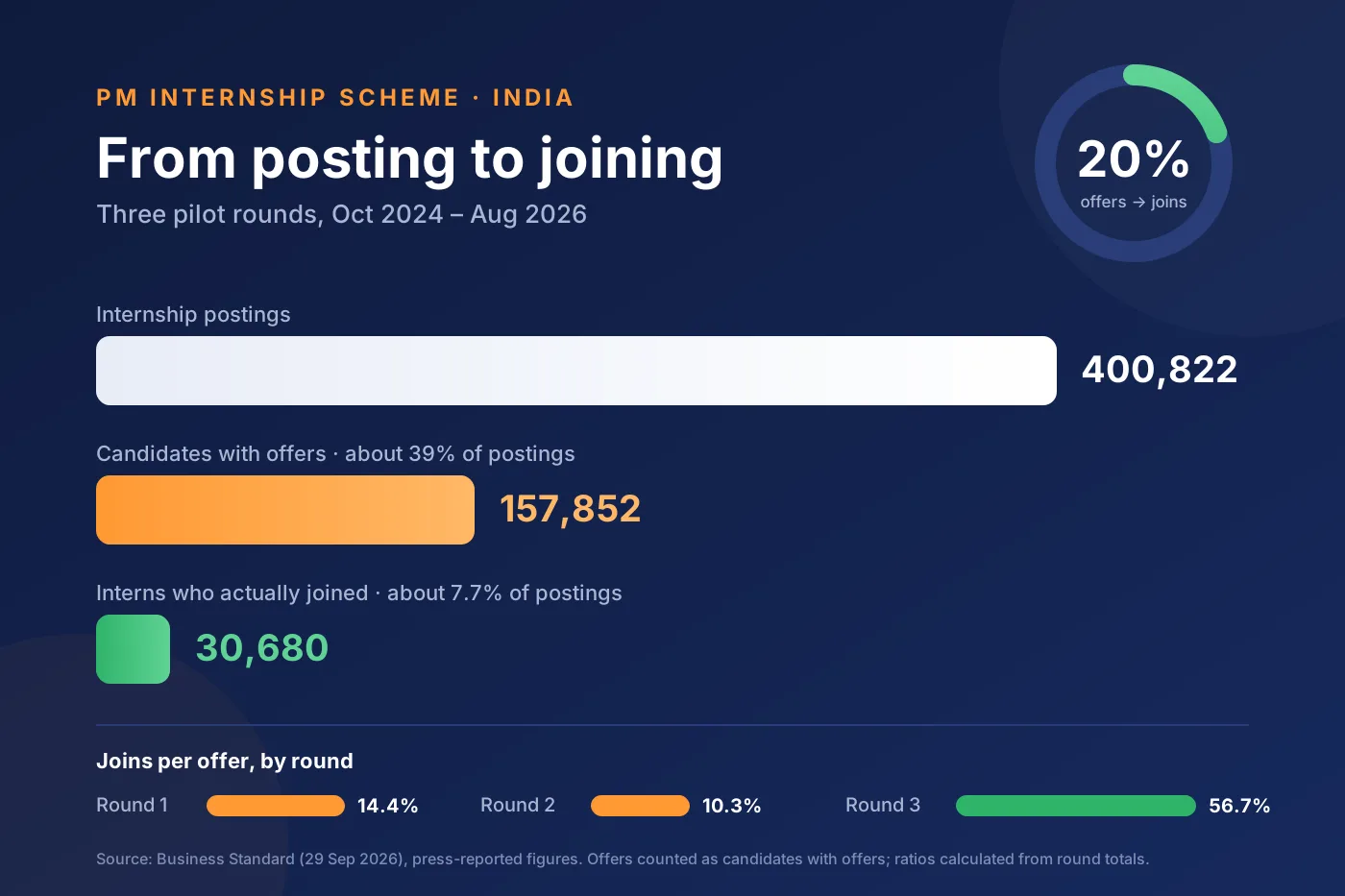Click the "Candidates with offers · about 39% of postings" label
This screenshot has height=896, width=1345.
point(335,454)
